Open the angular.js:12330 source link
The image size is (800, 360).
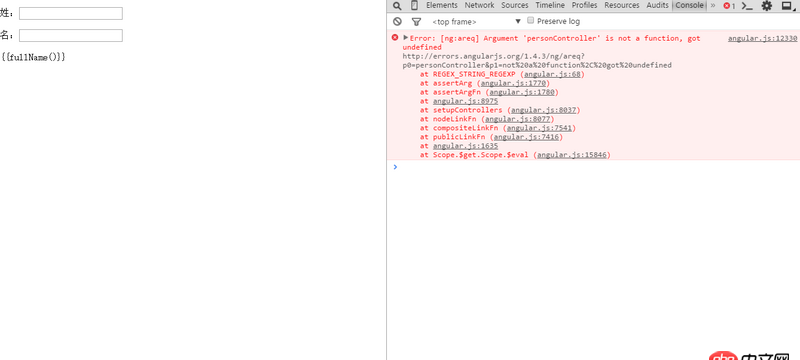(762, 38)
